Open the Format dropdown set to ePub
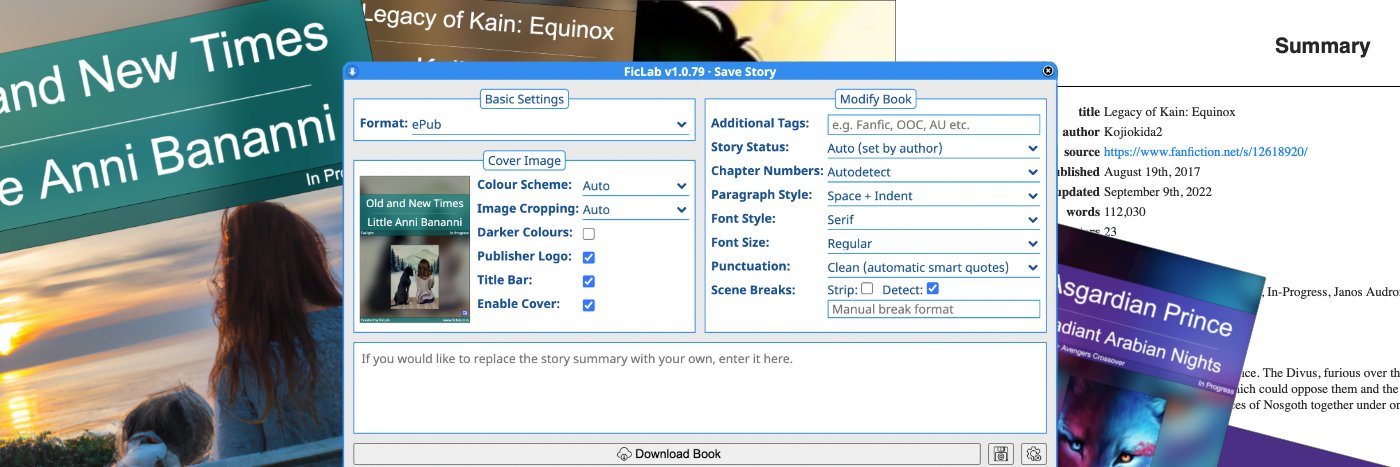Image resolution: width=1400 pixels, height=467 pixels. click(550, 124)
